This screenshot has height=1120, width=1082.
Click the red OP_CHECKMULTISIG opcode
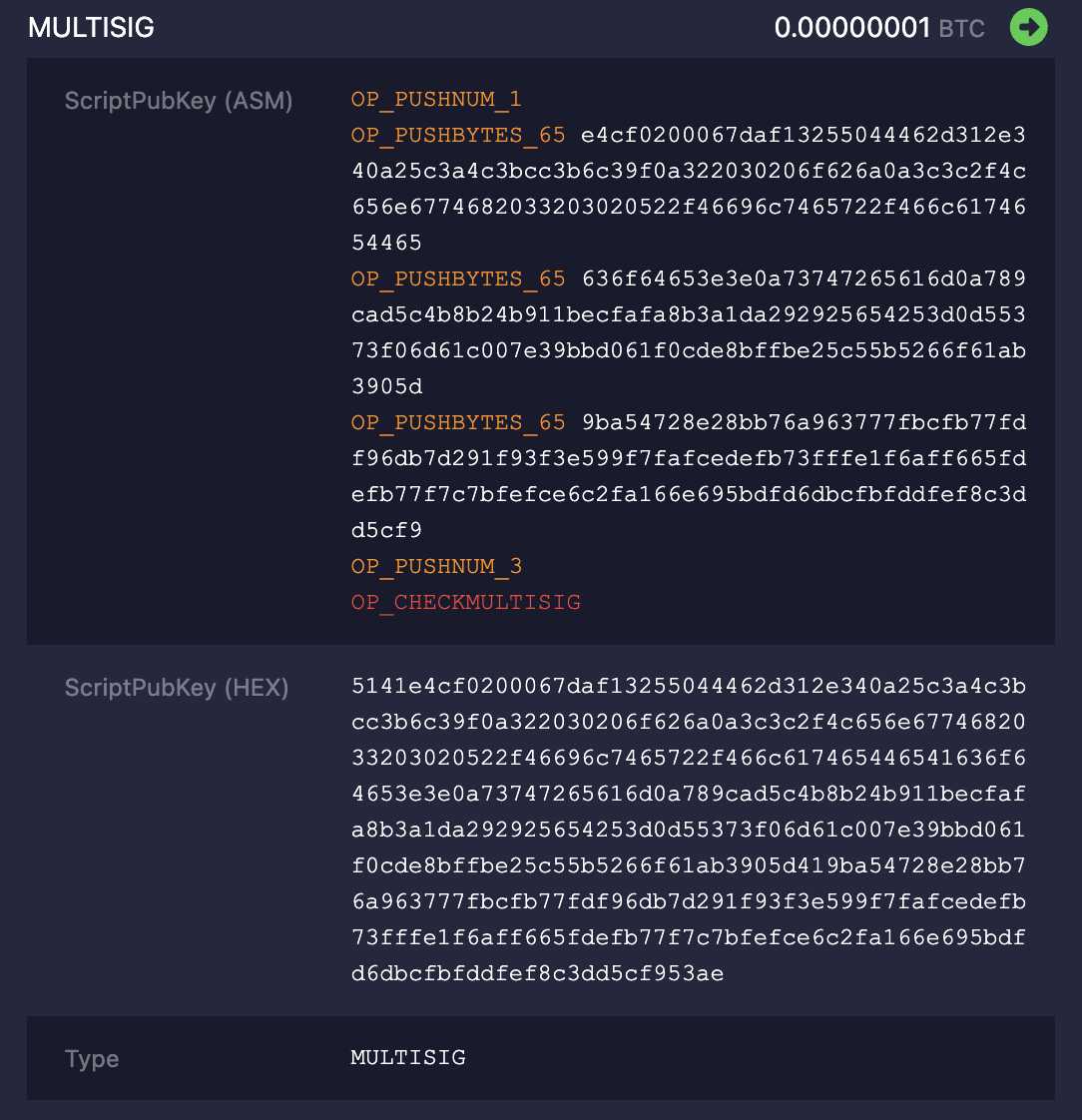466,602
